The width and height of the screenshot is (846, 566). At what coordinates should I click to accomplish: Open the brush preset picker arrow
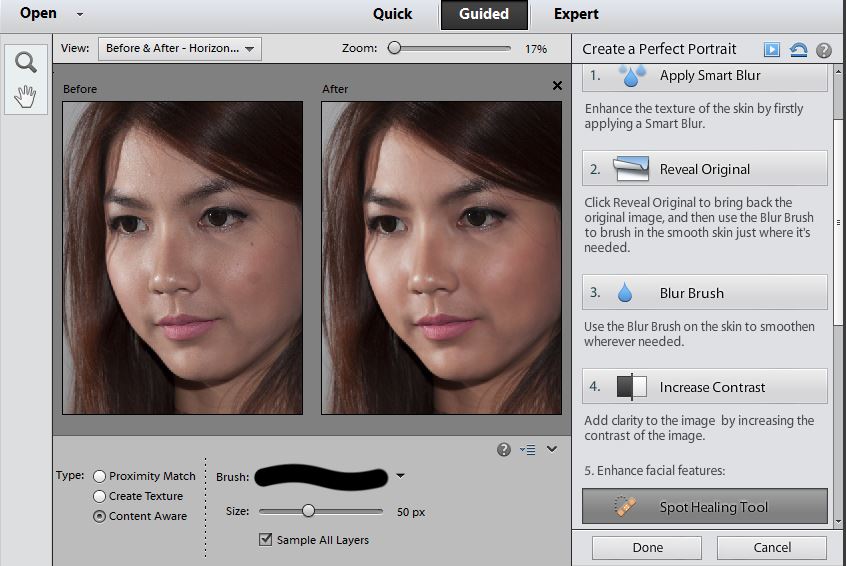click(400, 476)
